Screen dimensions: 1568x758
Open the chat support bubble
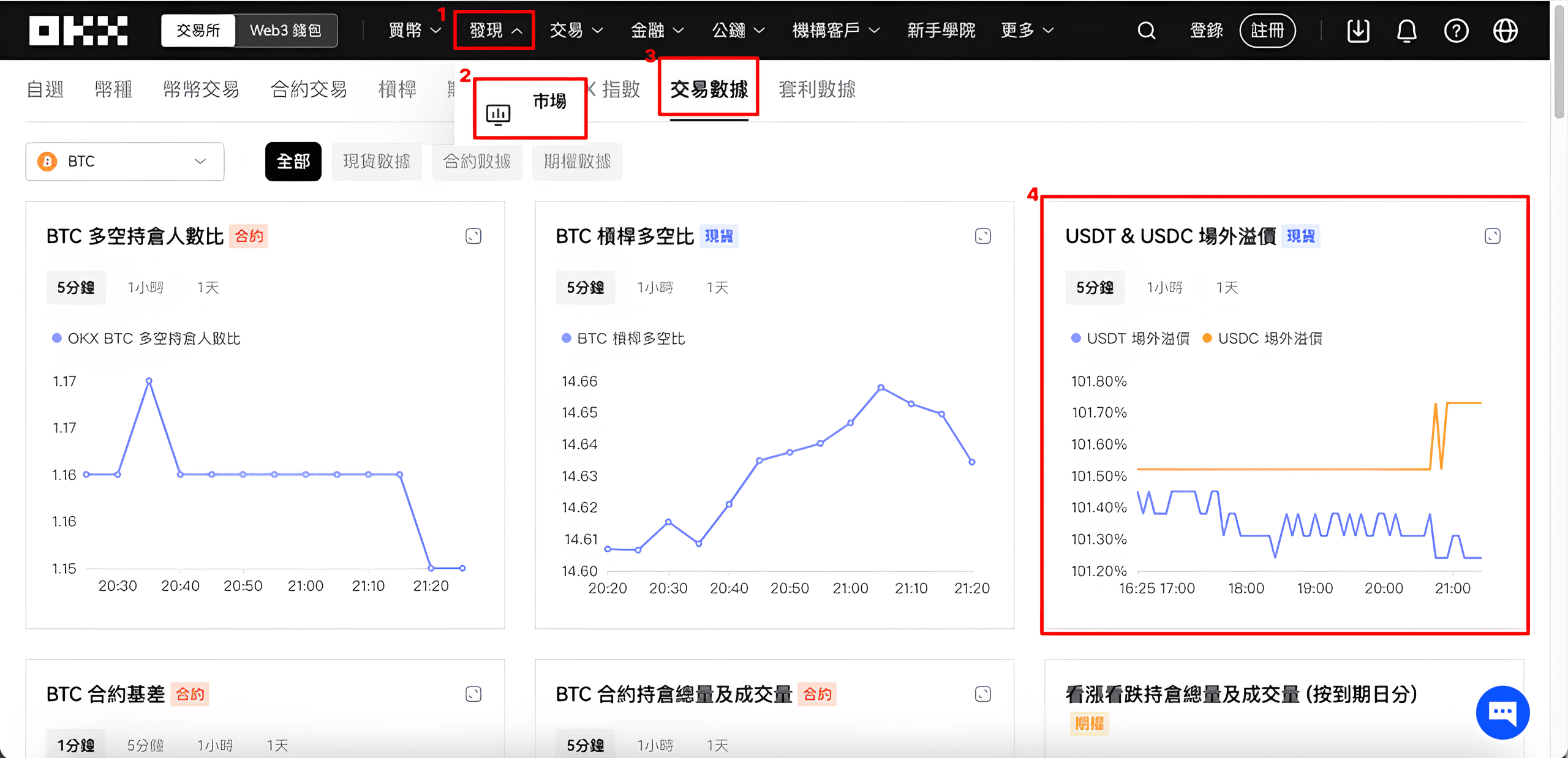[x=1502, y=712]
